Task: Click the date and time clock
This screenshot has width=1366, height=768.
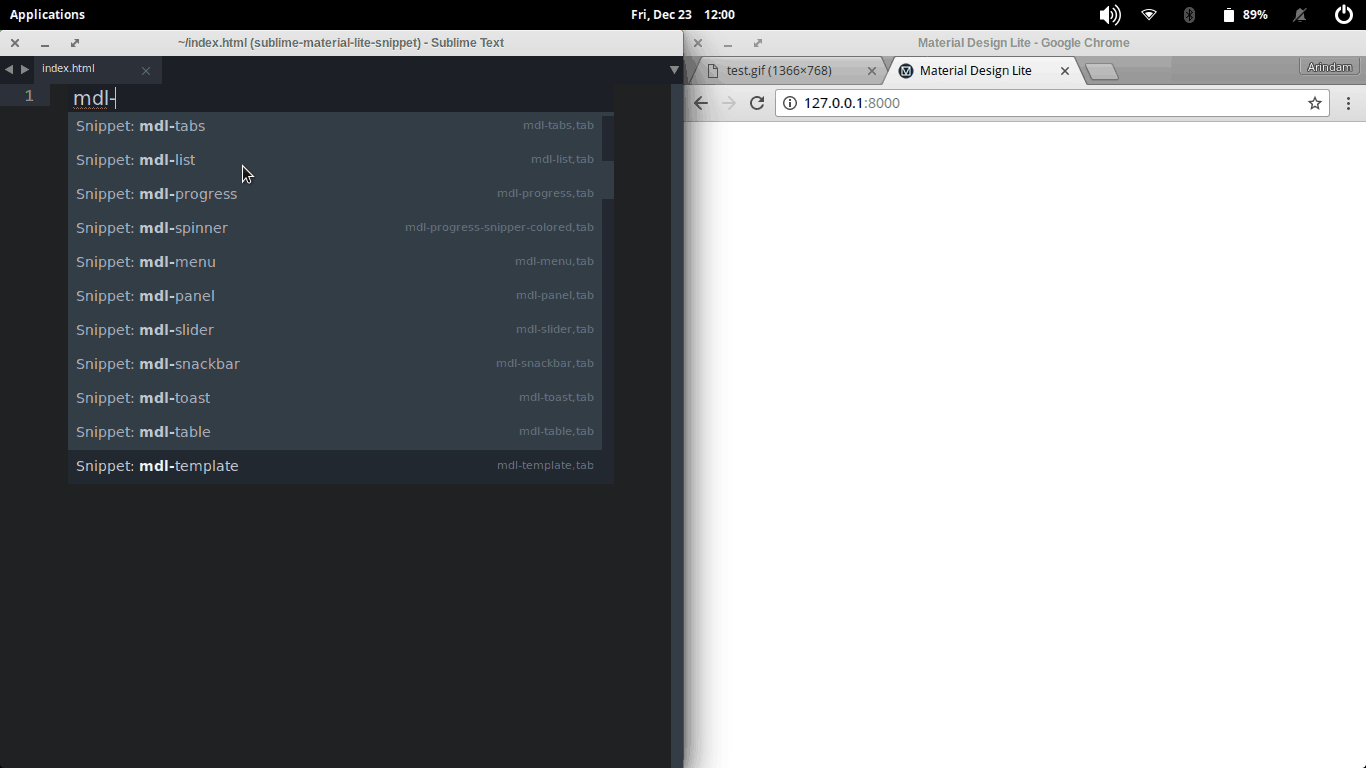Action: (683, 14)
